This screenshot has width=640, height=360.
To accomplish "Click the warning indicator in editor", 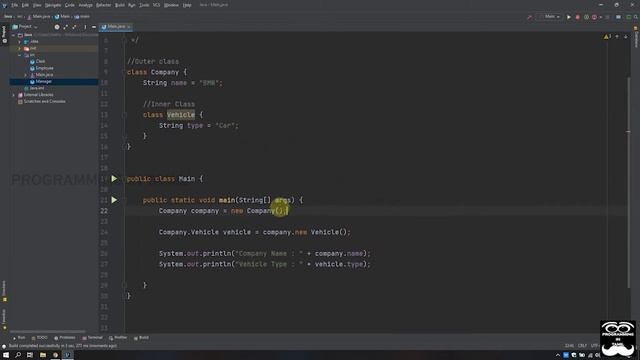I will (x=607, y=37).
